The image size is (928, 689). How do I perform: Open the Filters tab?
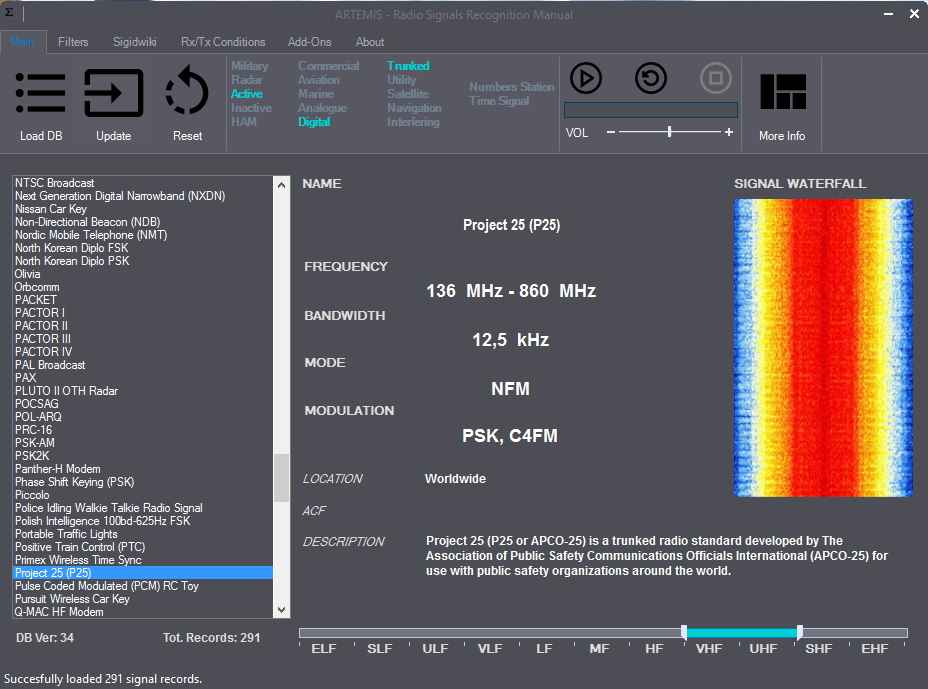73,42
